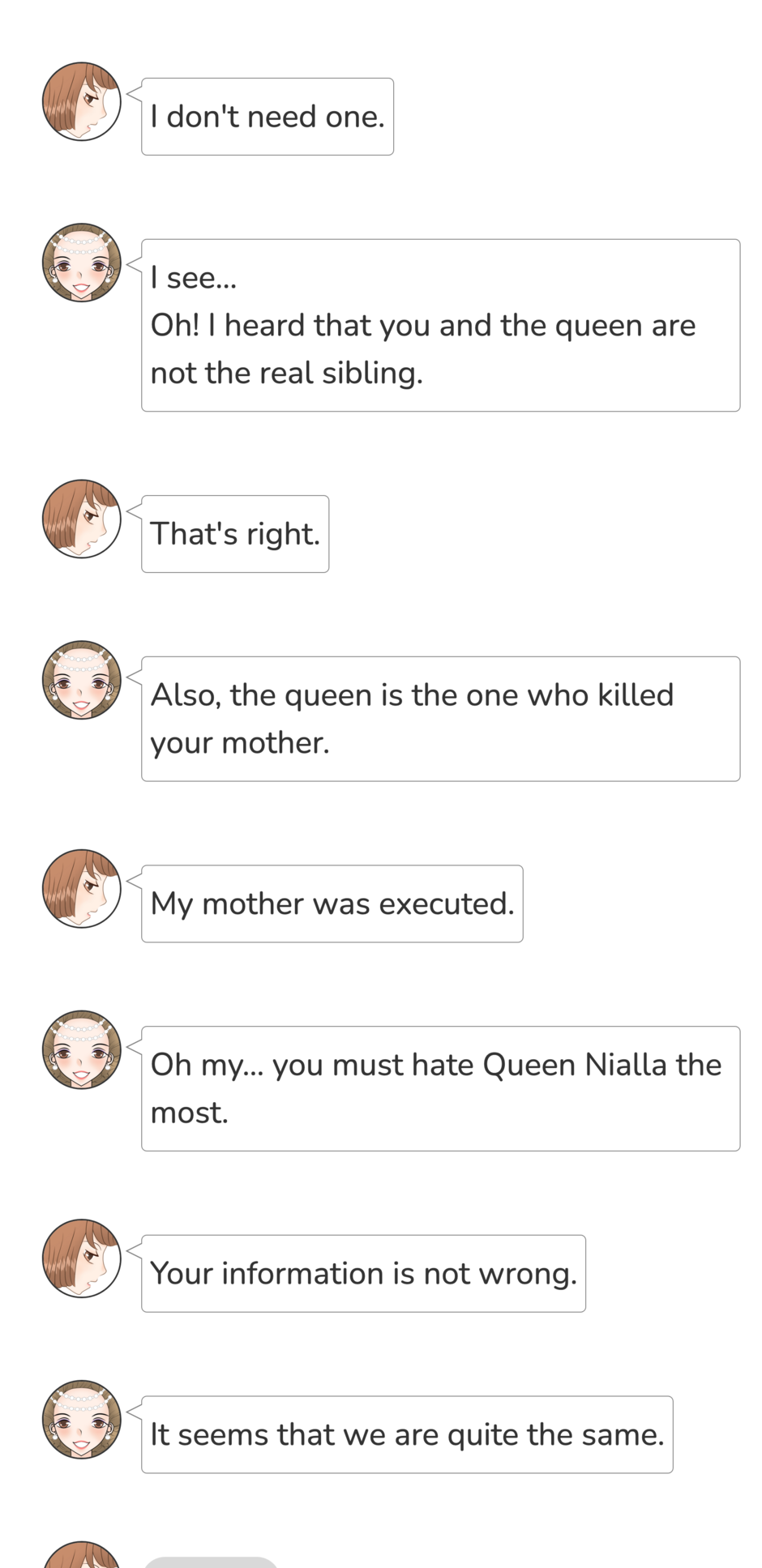Tap the "queen is the one who killed" message
Screen dimensions: 762x1568
[440, 719]
